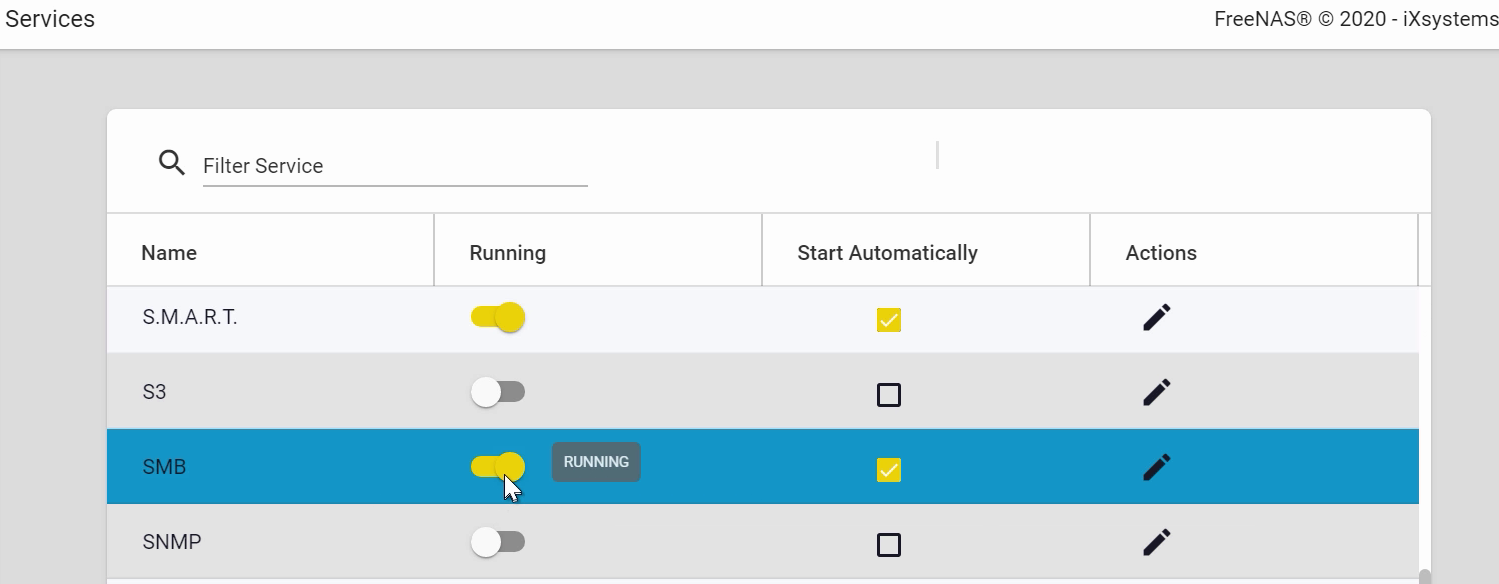Edit the S.M.A.R.T. service configuration
This screenshot has width=1499, height=584.
[1156, 318]
